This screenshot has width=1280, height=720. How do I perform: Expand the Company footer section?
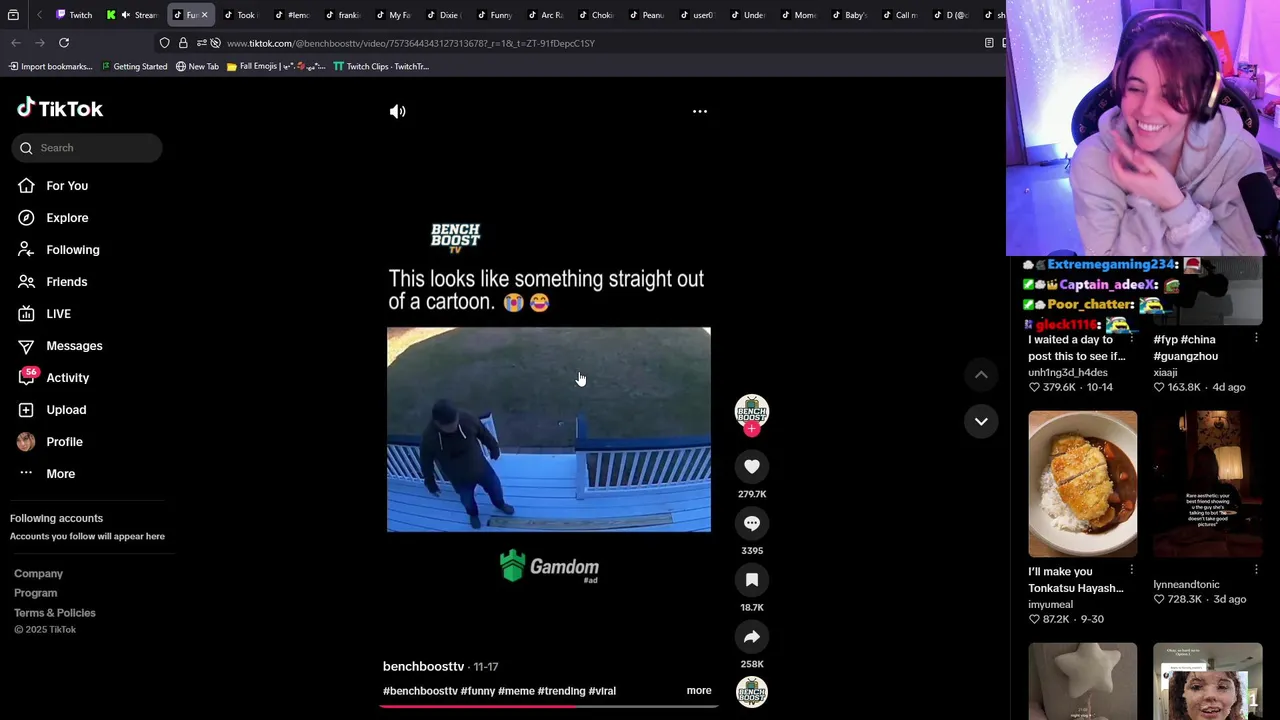(38, 574)
